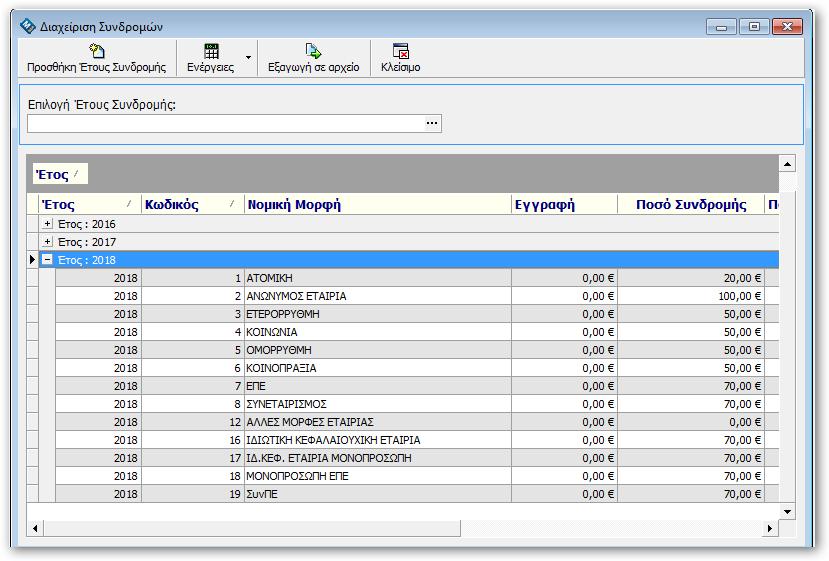Image resolution: width=829 pixels, height=561 pixels.
Task: Click the 2018 year cell in ΣΥΝΕΤΑΙΡΙΣΜΟΣ row
Action: 98,403
